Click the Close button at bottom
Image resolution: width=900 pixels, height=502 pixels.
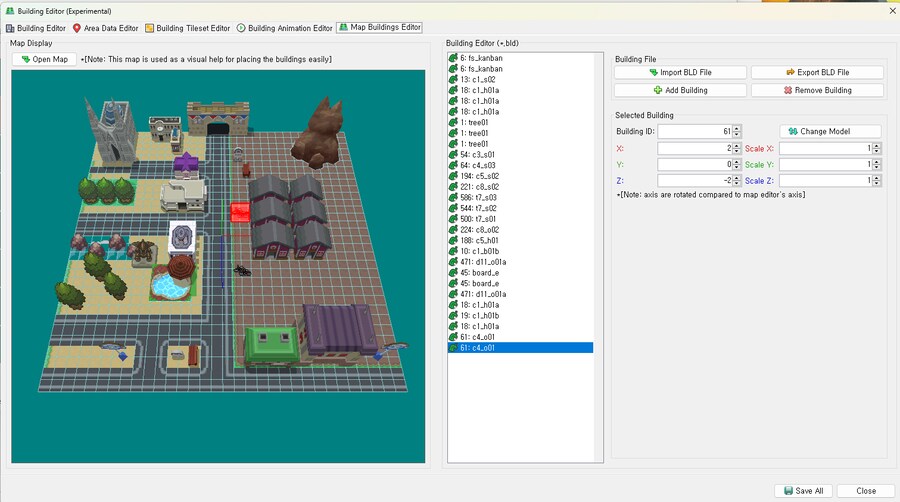click(x=866, y=491)
